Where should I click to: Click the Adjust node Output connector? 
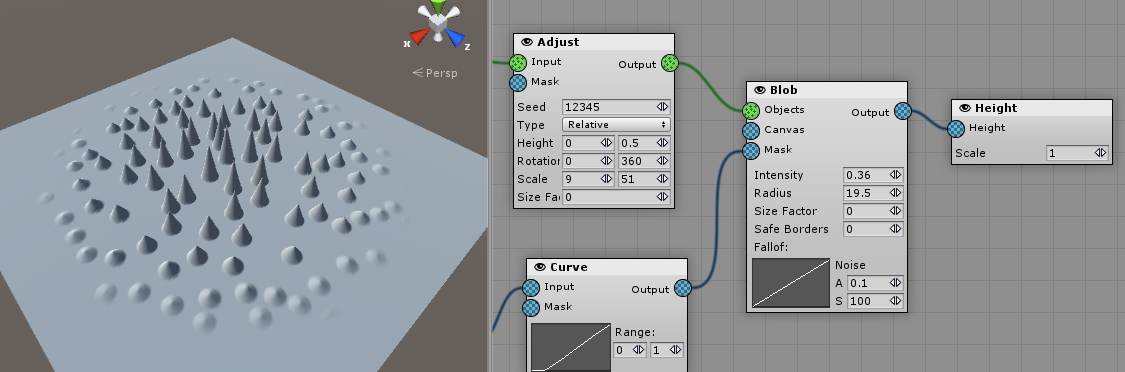point(669,64)
